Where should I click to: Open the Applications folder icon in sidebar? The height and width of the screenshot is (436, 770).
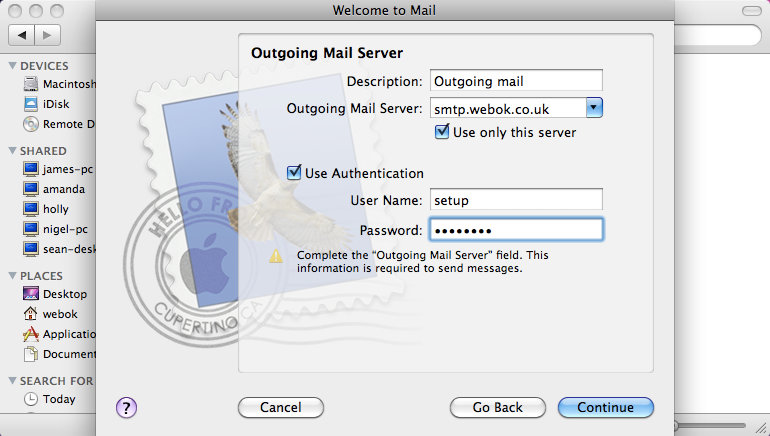30,334
